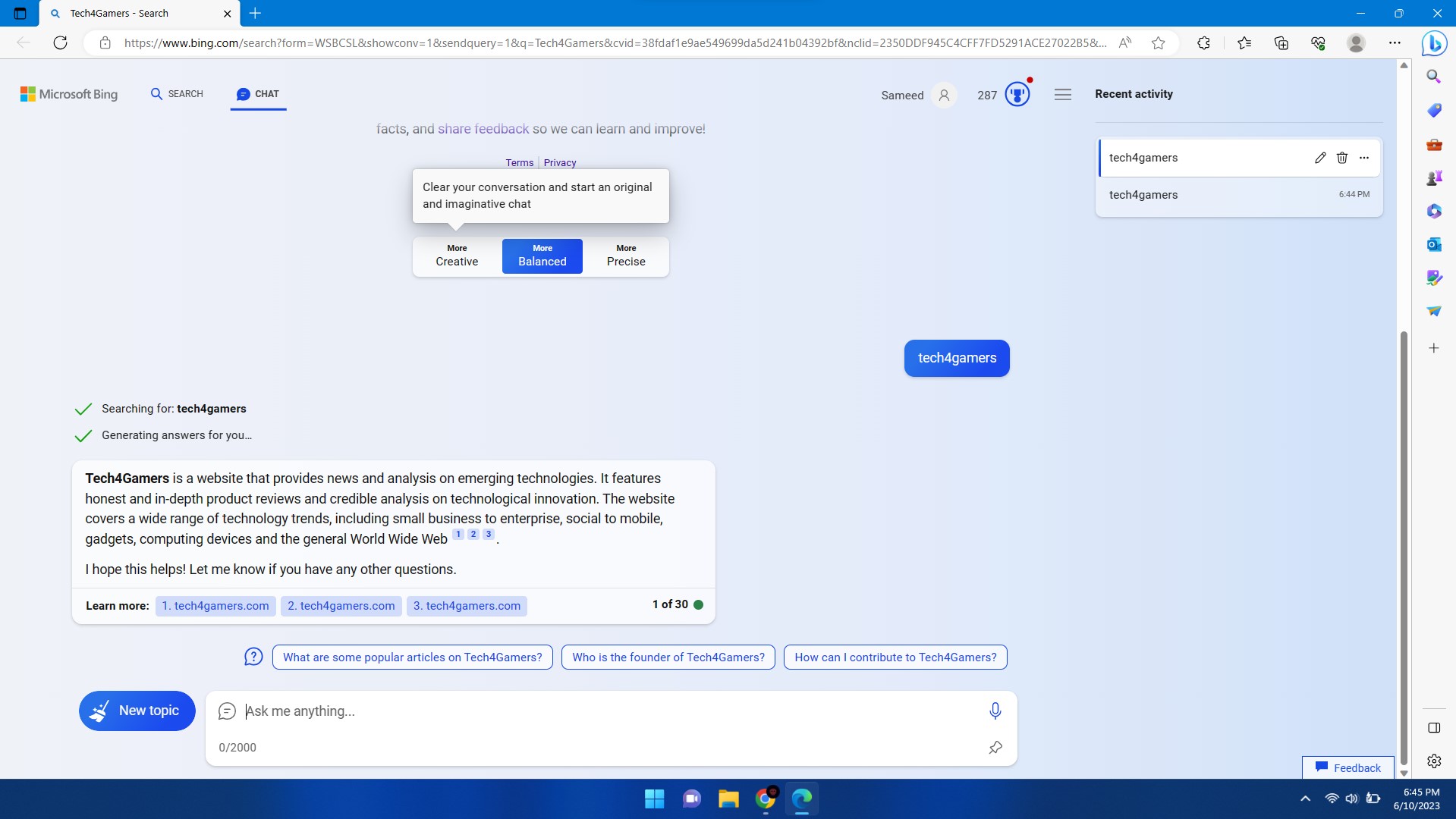Click the Bing Discover sidebar button

coord(1434,43)
